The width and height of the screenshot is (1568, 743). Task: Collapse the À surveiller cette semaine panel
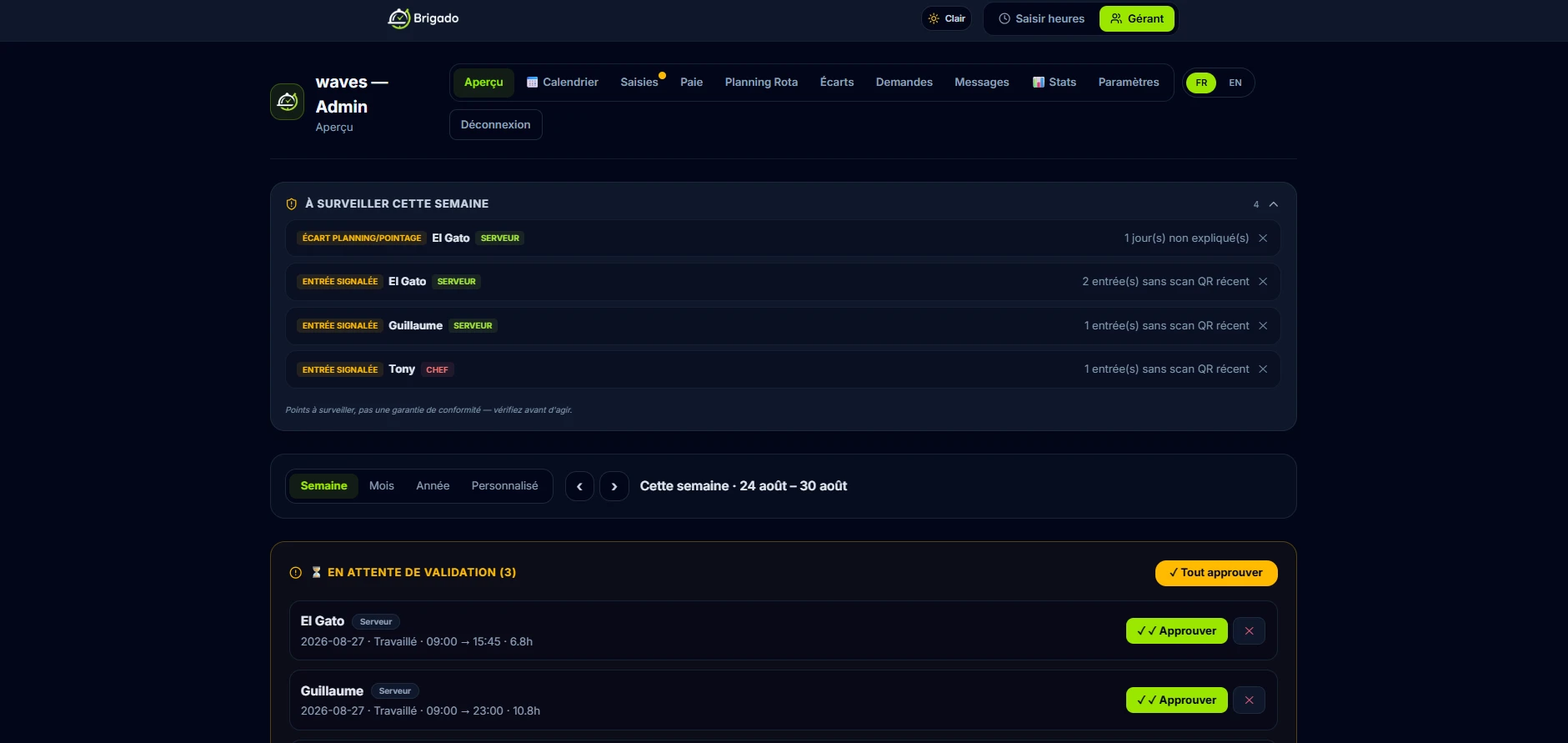pos(1274,204)
